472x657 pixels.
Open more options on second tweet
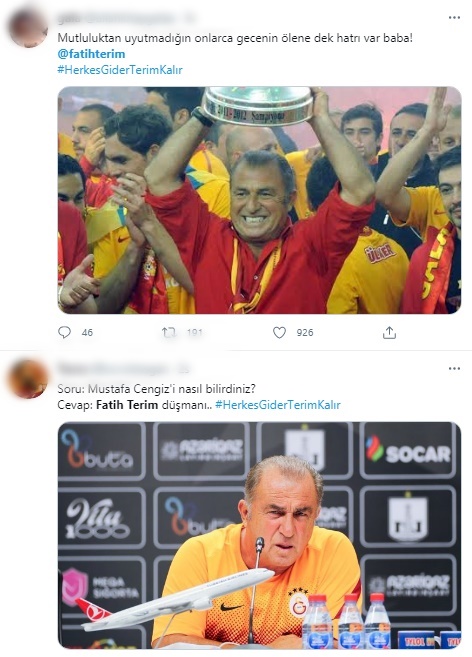[x=454, y=368]
